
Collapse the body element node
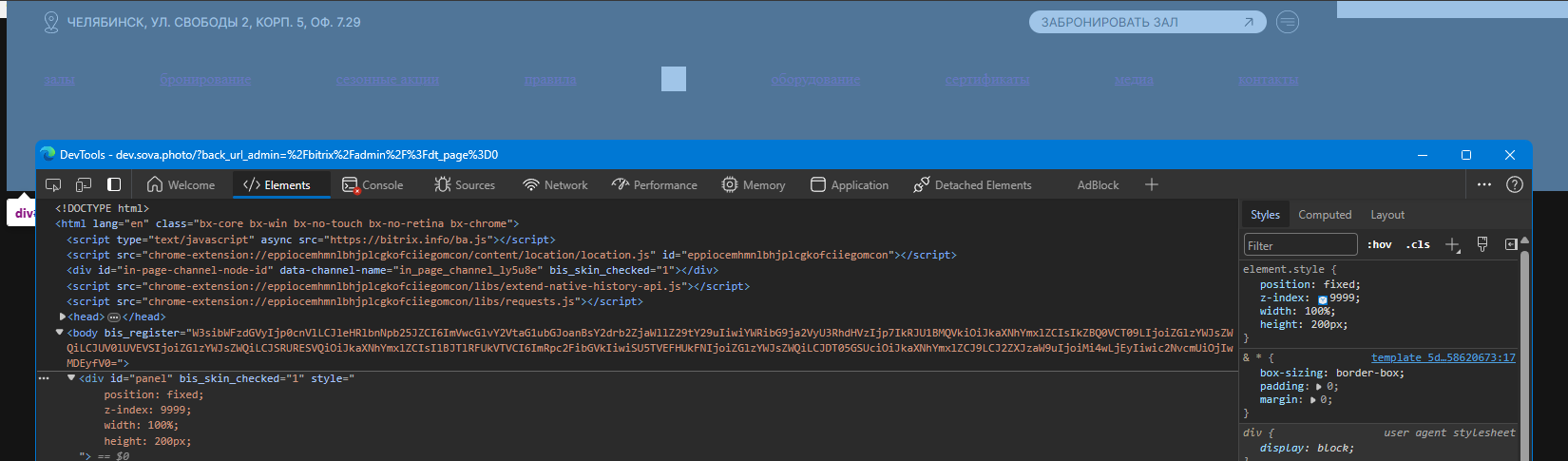(x=59, y=333)
